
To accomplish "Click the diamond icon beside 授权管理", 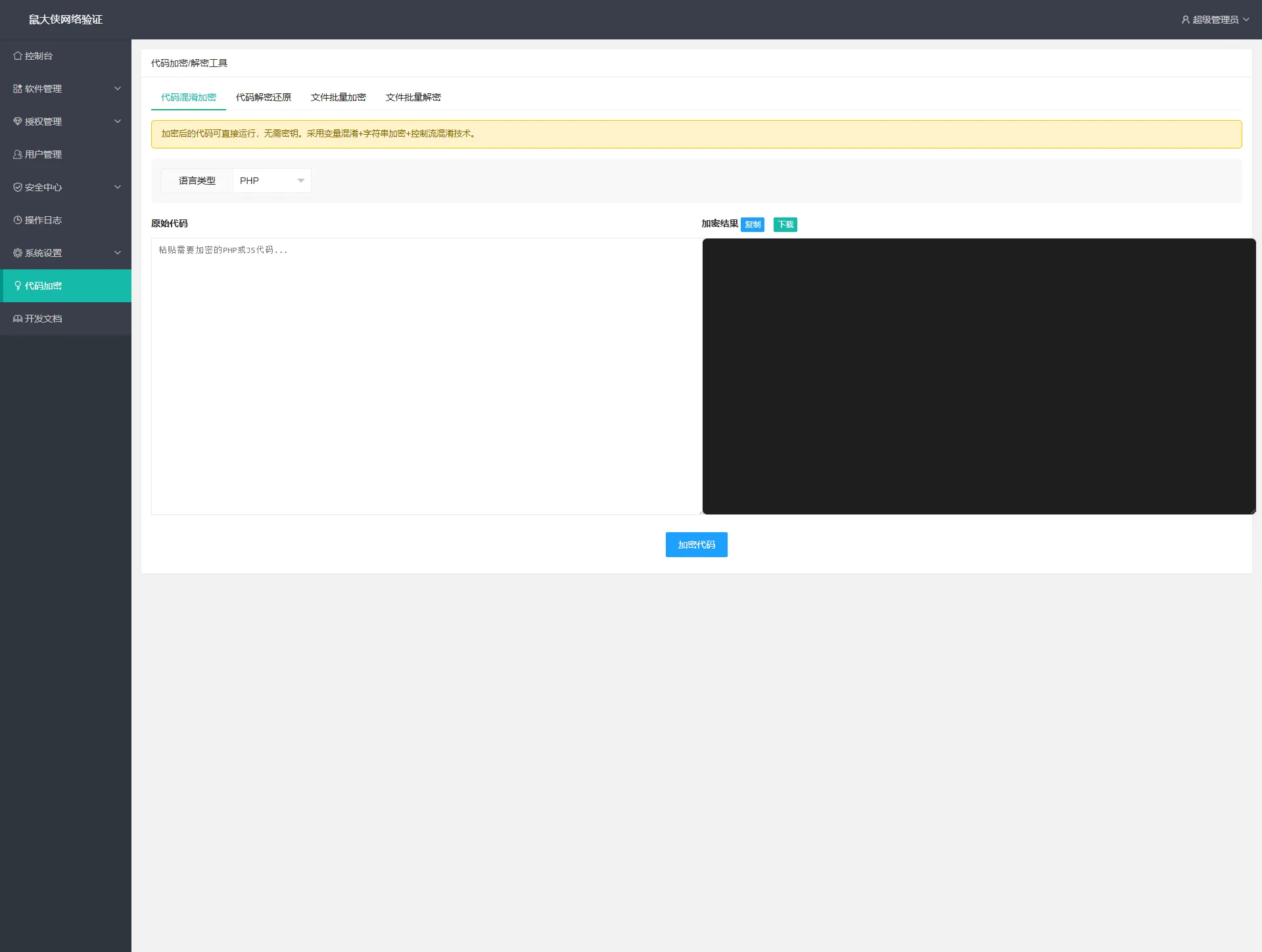I will coord(18,122).
